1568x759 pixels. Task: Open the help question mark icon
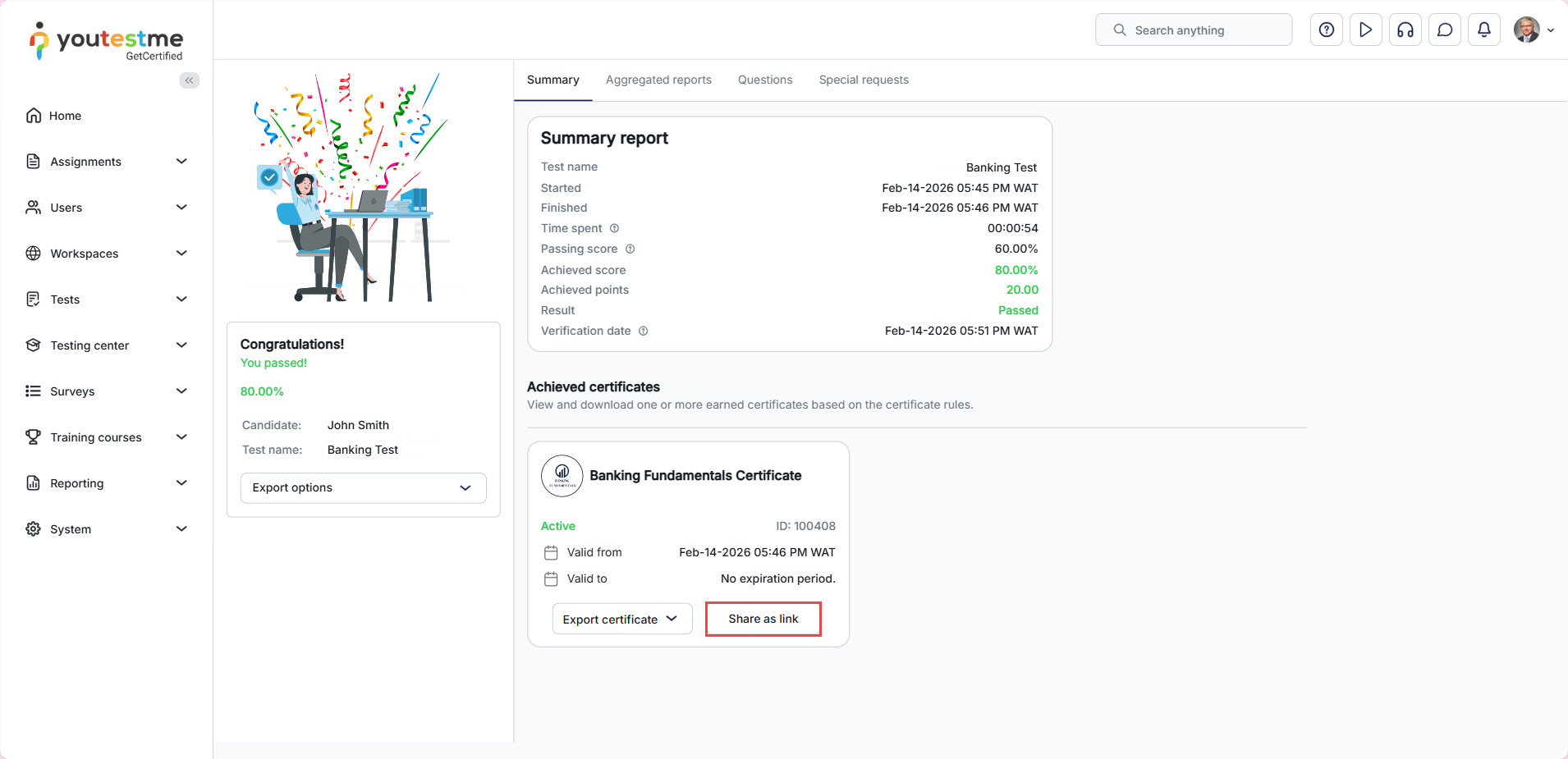tap(1326, 30)
